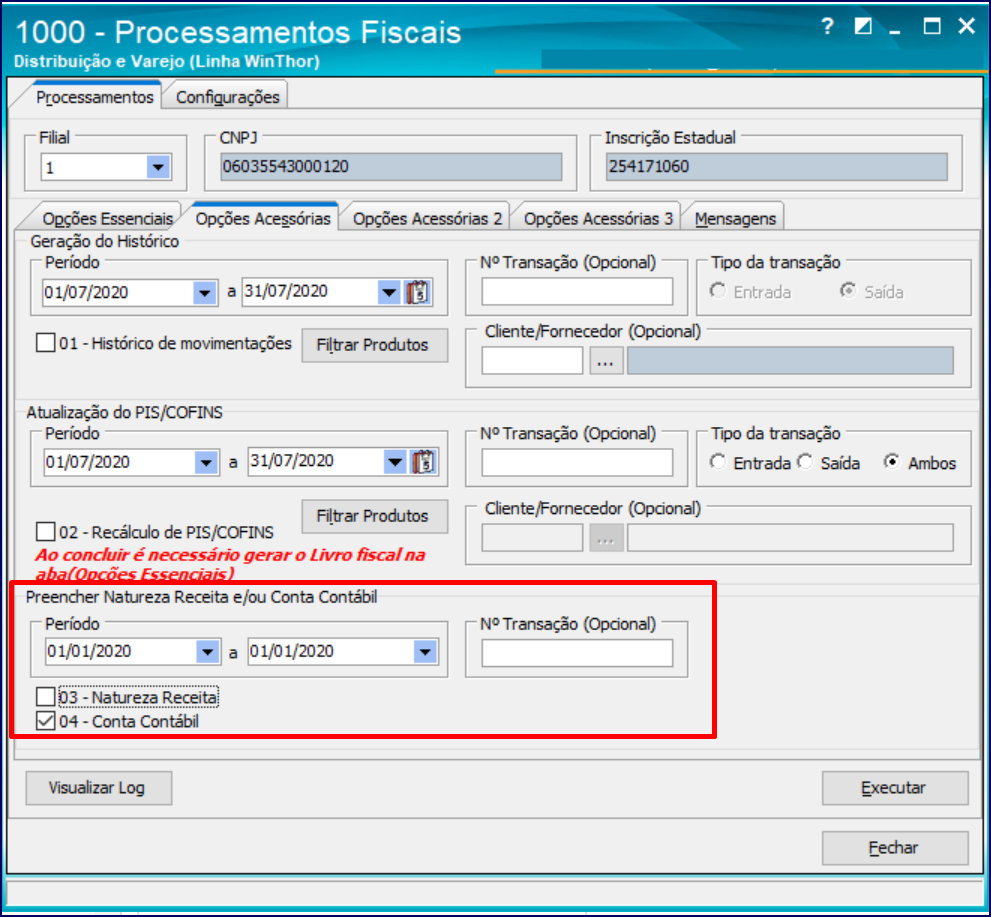Image resolution: width=991 pixels, height=917 pixels.
Task: Click ellipsis lookup in PIS/COFINS Cliente/Fornecedor
Action: pos(606,538)
